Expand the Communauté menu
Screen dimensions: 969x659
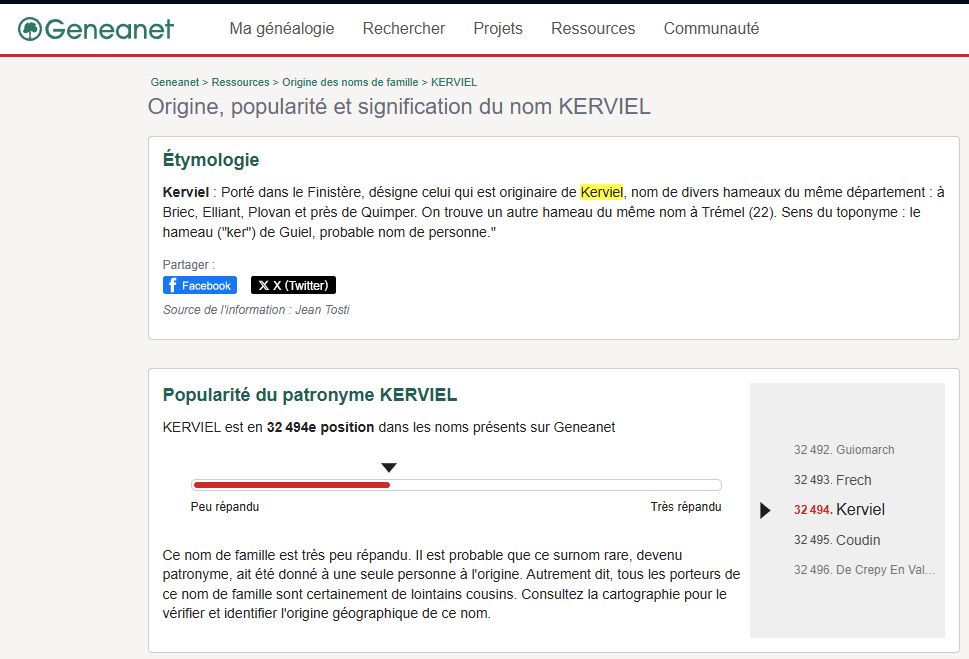click(711, 29)
